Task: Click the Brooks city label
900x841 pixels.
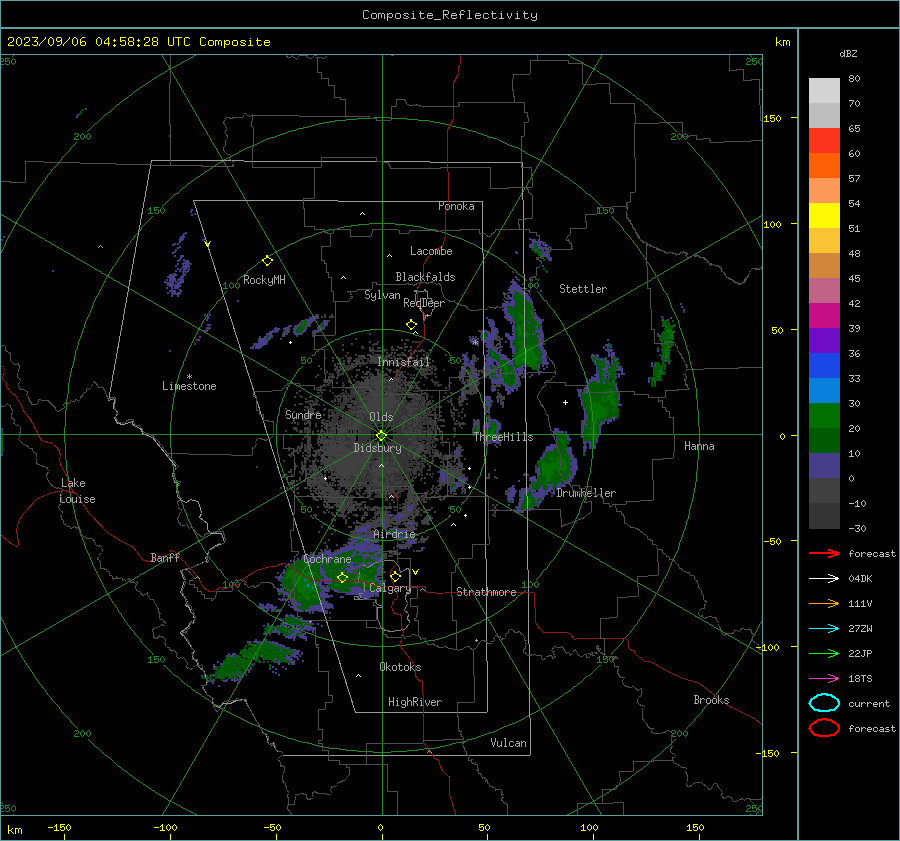Action: [x=711, y=700]
